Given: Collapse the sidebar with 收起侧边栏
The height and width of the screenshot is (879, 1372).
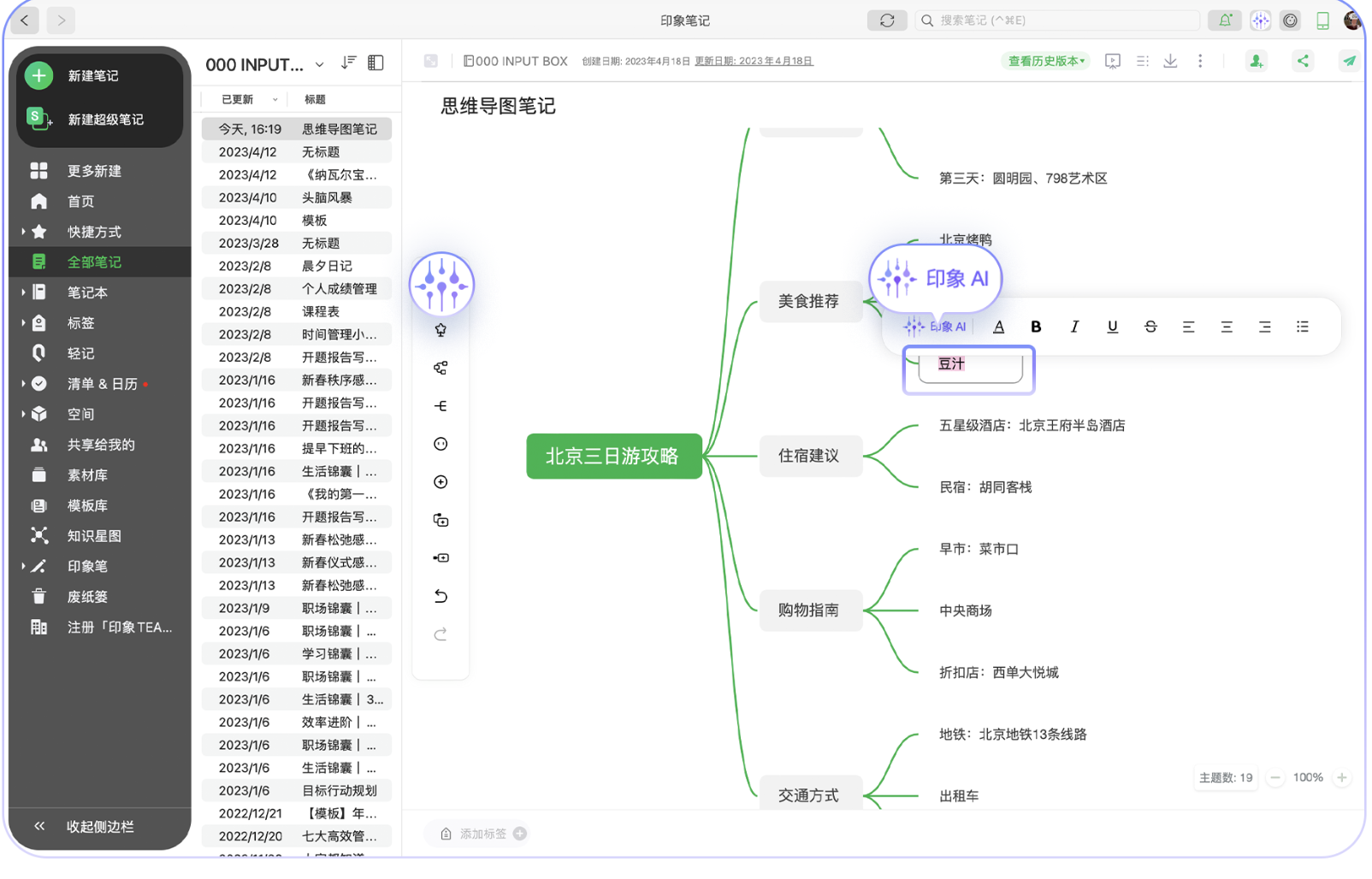Looking at the screenshot, I should point(100,827).
